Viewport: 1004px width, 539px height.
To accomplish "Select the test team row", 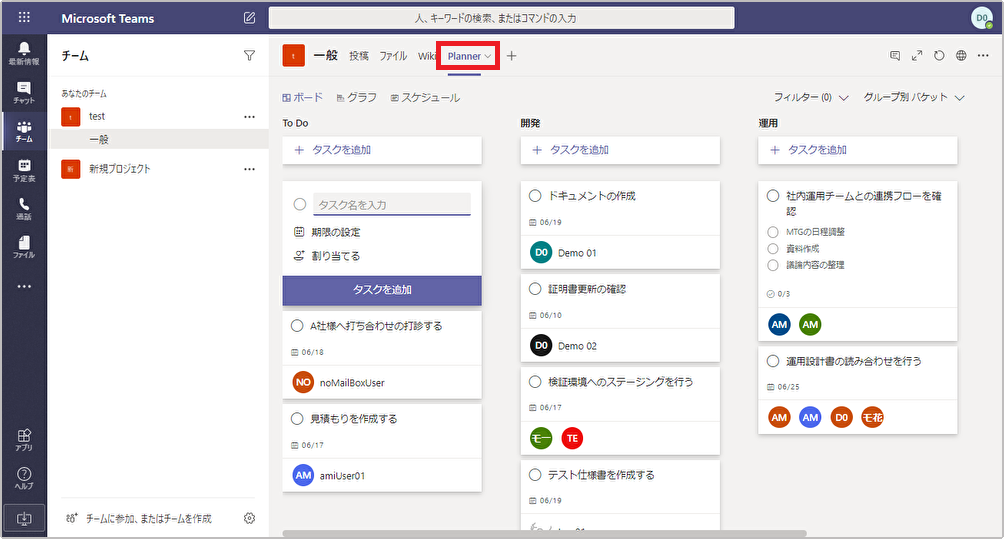I will tap(159, 117).
